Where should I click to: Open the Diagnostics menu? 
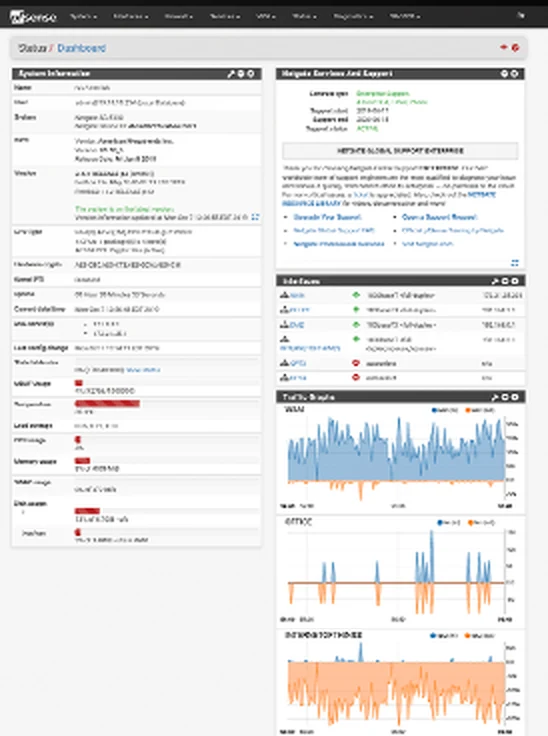[353, 16]
